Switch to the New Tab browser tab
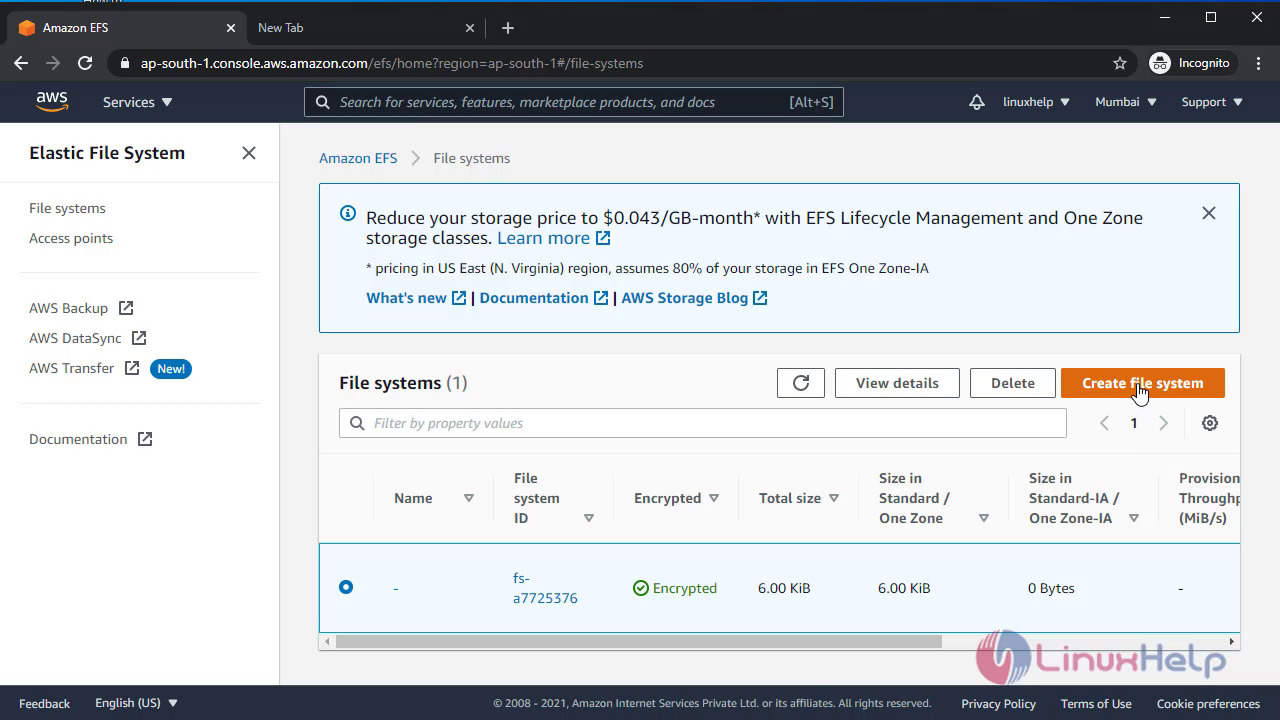Image resolution: width=1280 pixels, height=720 pixels. coord(366,28)
